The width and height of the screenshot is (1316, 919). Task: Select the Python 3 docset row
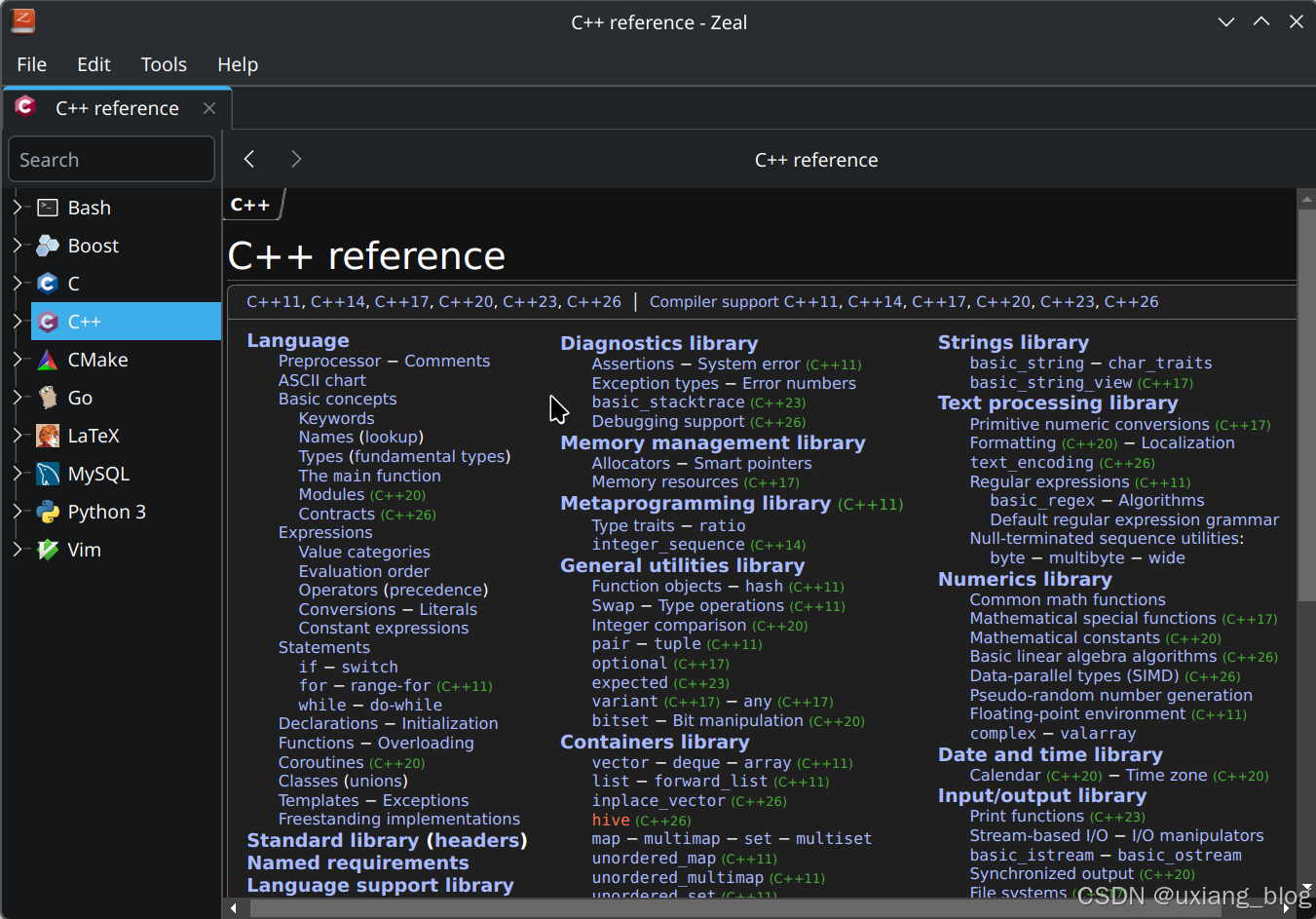point(126,512)
